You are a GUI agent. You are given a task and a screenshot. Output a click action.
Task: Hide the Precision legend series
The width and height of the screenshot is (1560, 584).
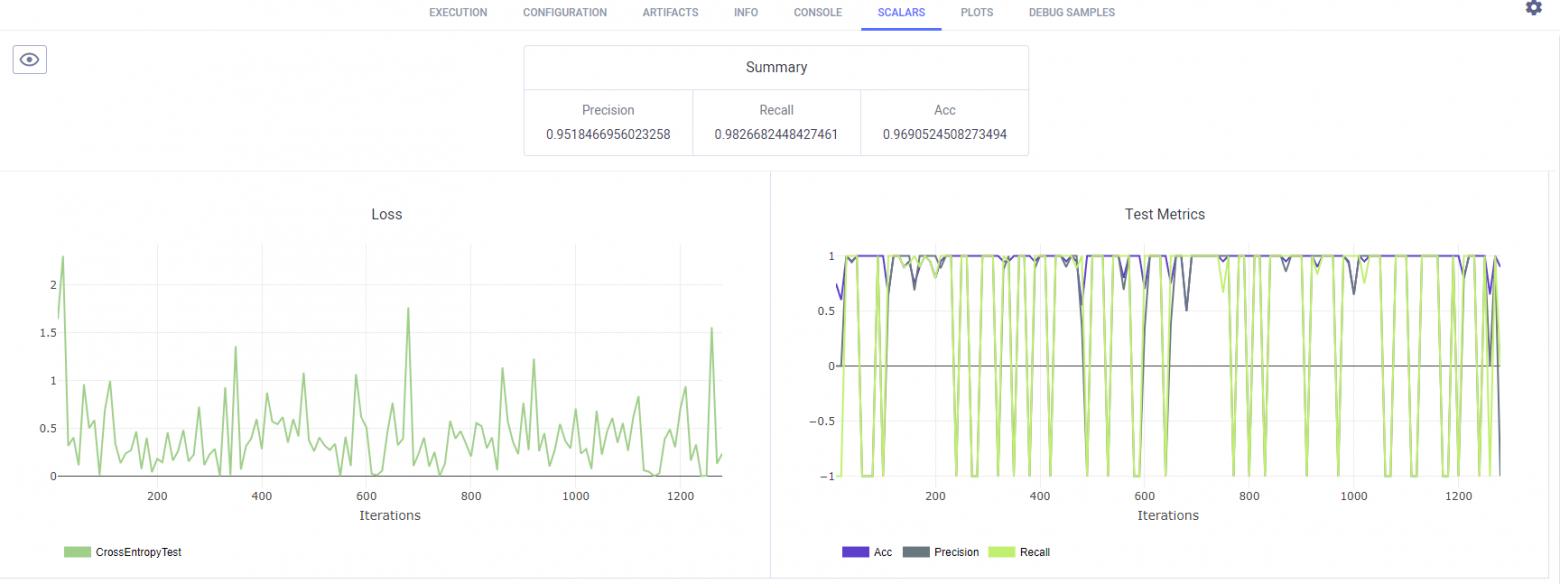pyautogui.click(x=955, y=552)
